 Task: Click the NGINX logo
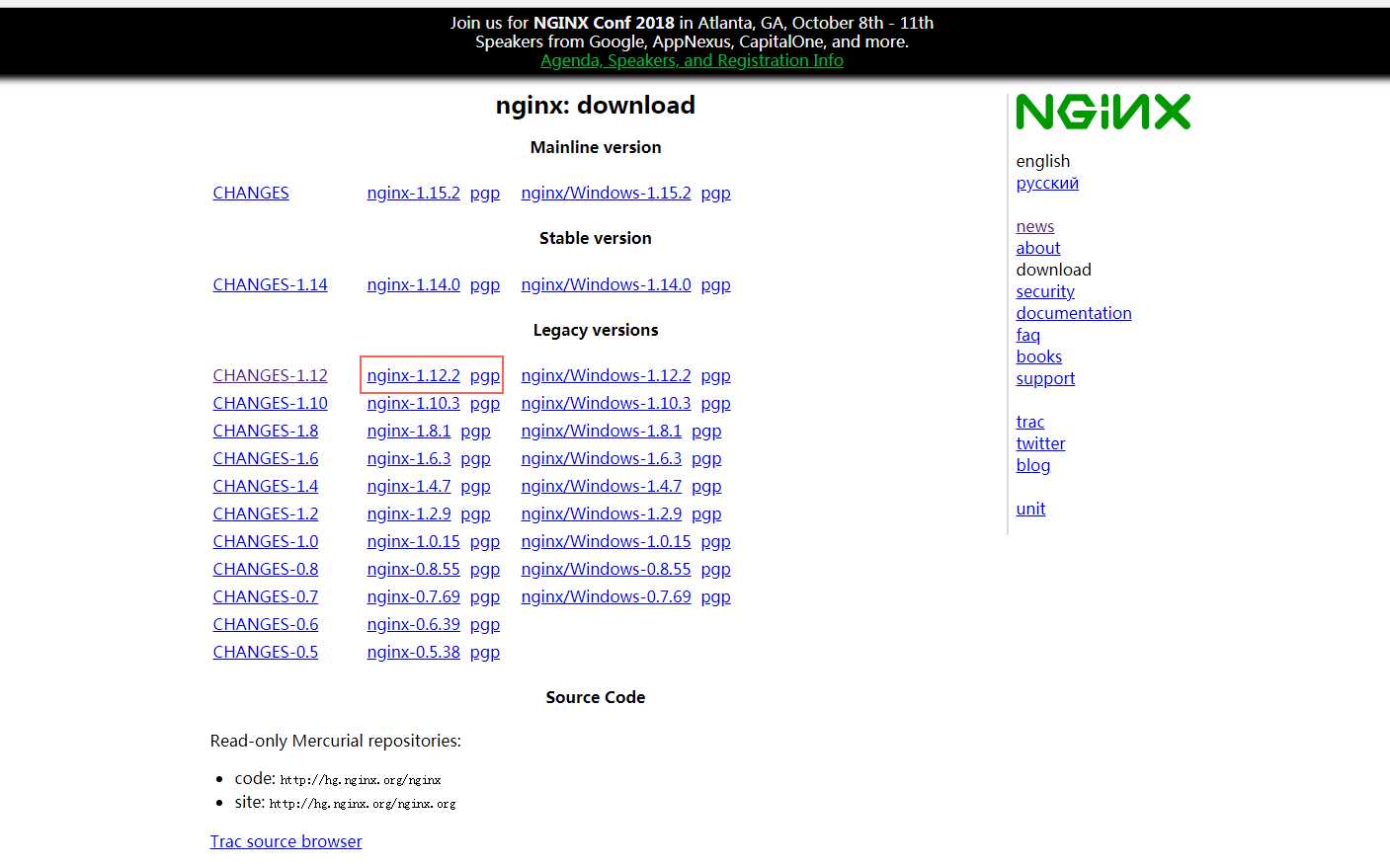tap(1103, 113)
